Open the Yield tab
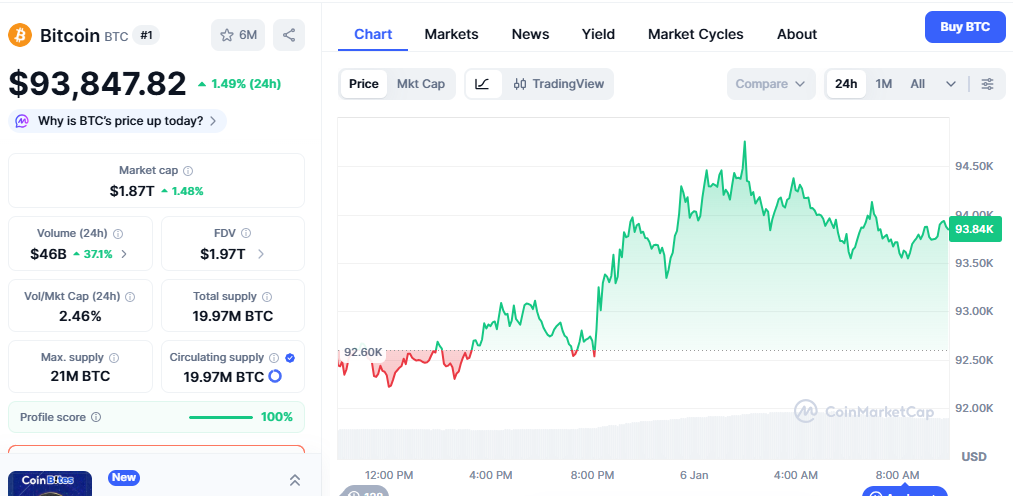The width and height of the screenshot is (1013, 496). pos(598,34)
